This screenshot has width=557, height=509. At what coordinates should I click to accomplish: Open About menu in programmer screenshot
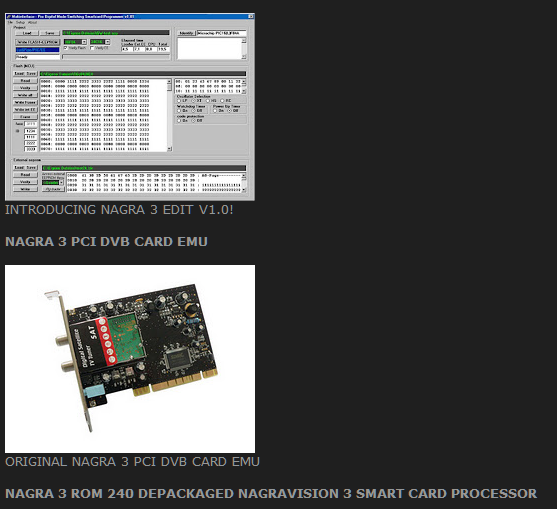32,22
